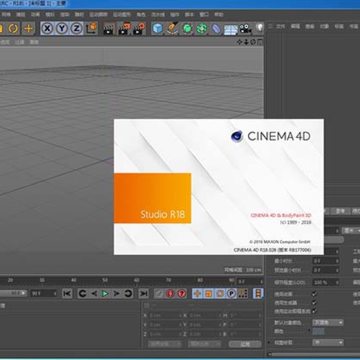This screenshot has height=360, width=360.
Task: Toggle Rotation keyframing icon
Action: click(220, 294)
